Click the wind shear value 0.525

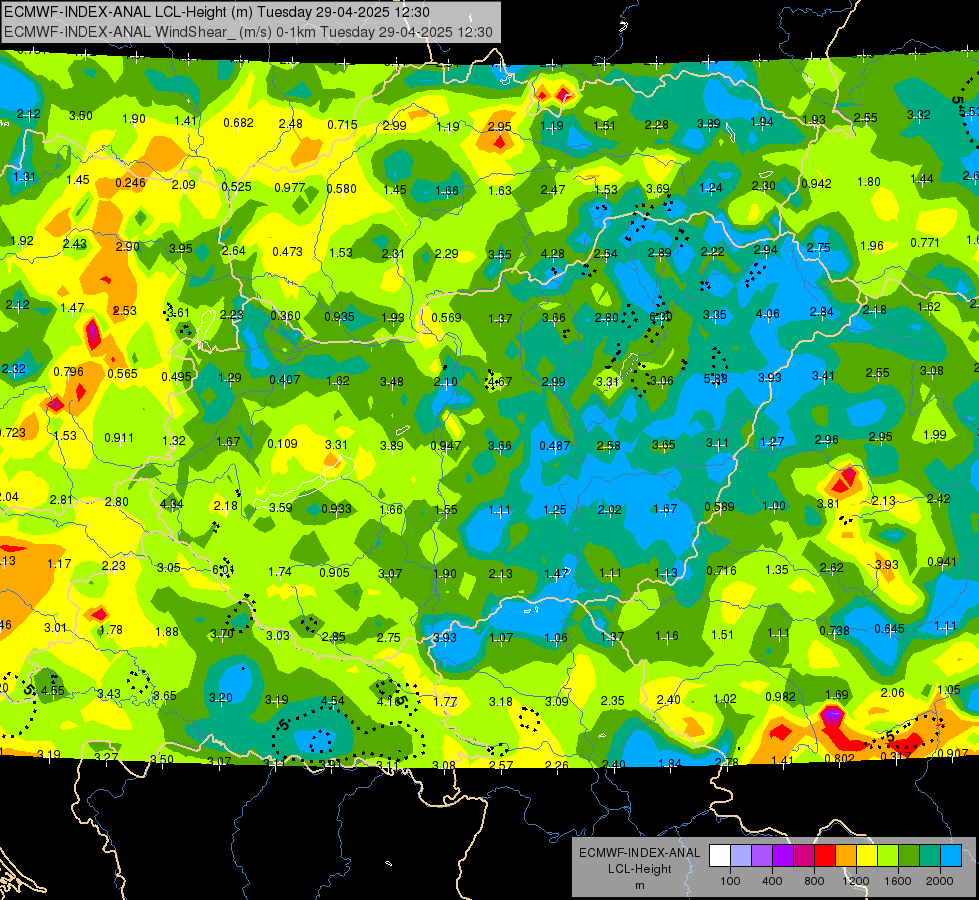coord(237,186)
